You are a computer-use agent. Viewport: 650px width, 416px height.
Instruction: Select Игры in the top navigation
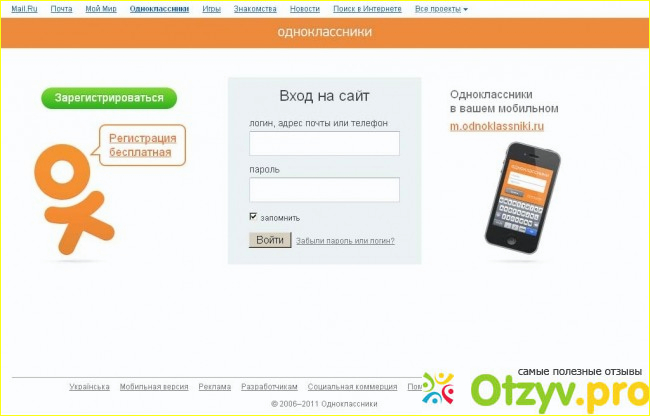[x=211, y=8]
